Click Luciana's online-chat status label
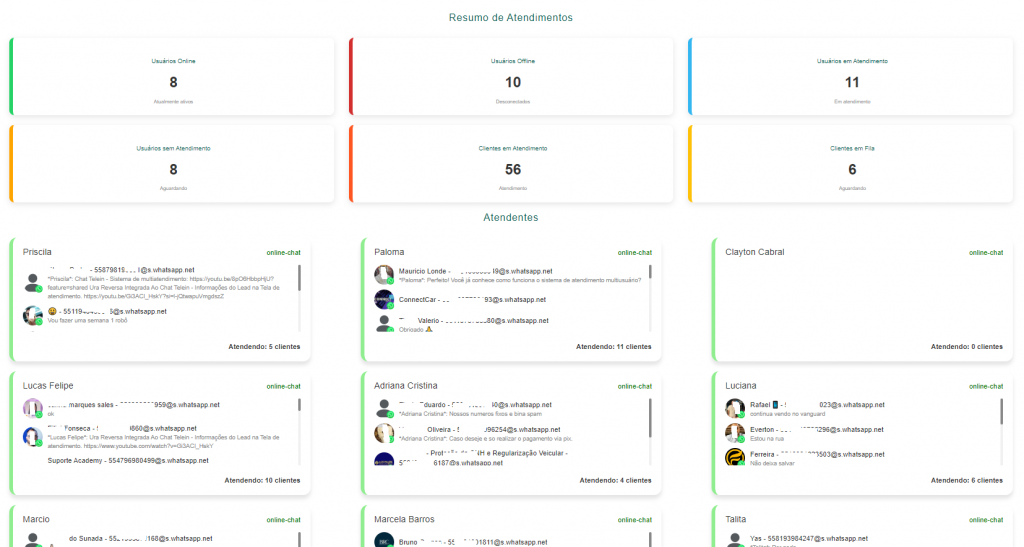 coord(986,386)
